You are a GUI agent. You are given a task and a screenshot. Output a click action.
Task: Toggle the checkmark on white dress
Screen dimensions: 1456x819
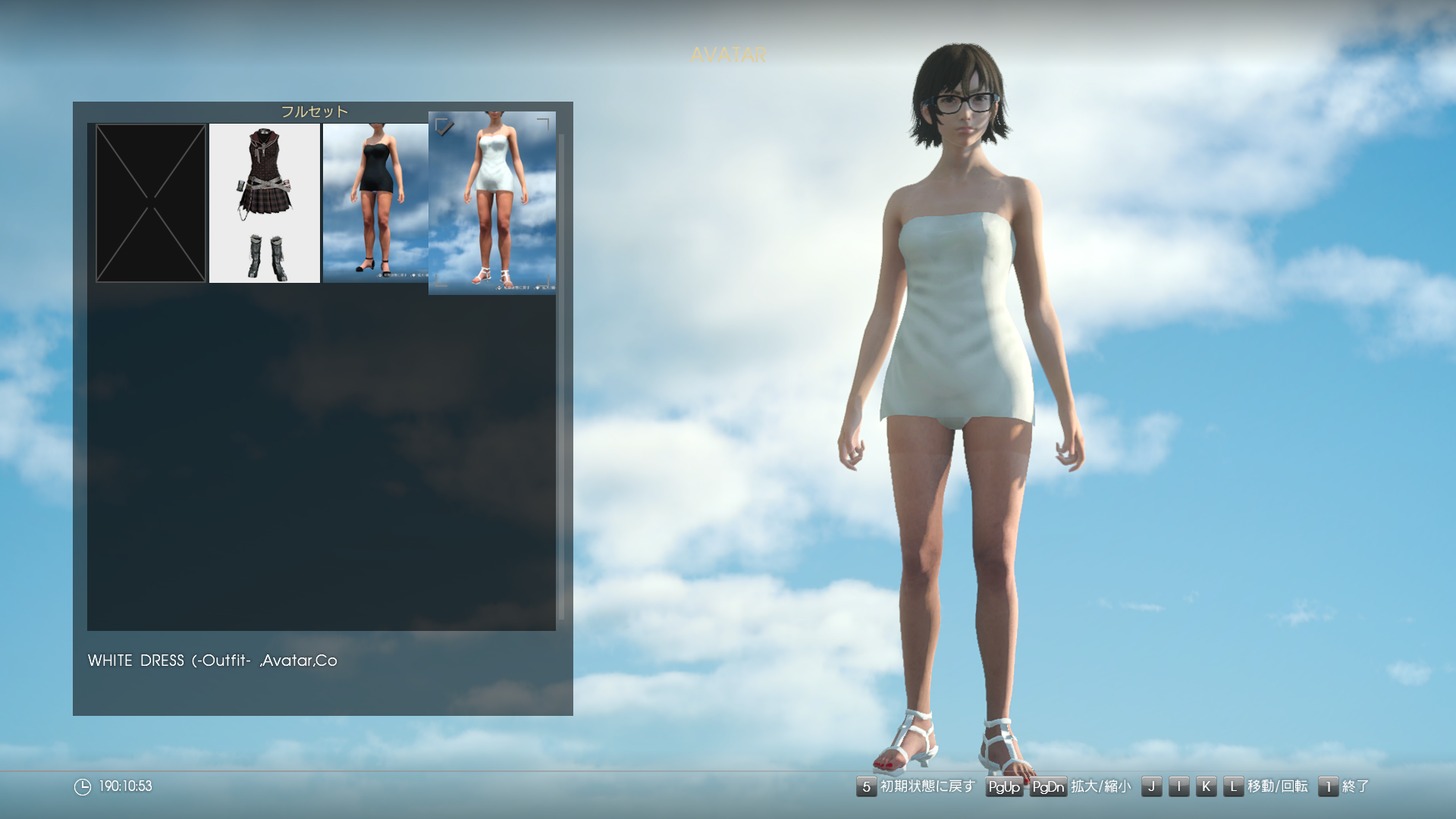point(444,127)
